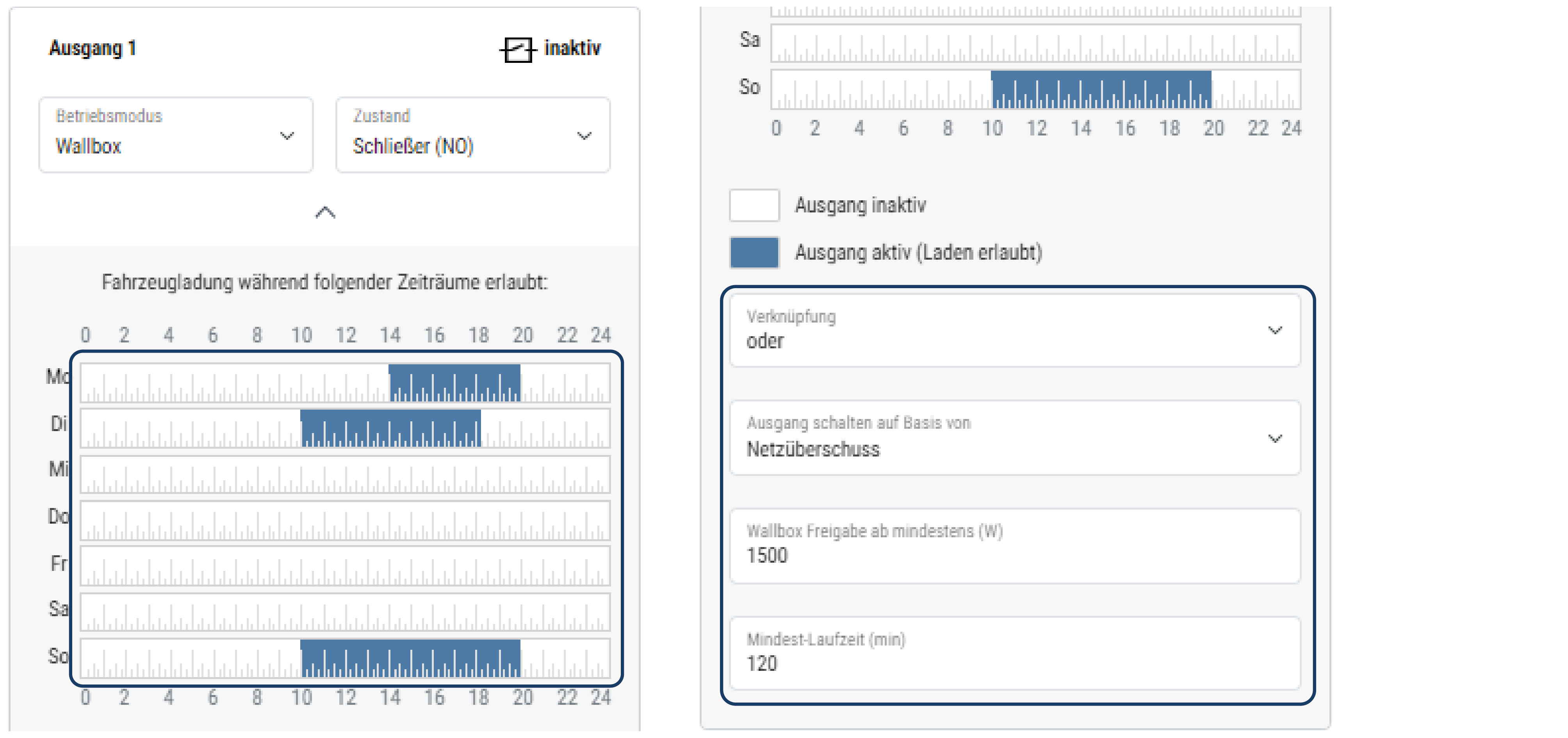Click the Sunday active block in left panel

(x=410, y=658)
